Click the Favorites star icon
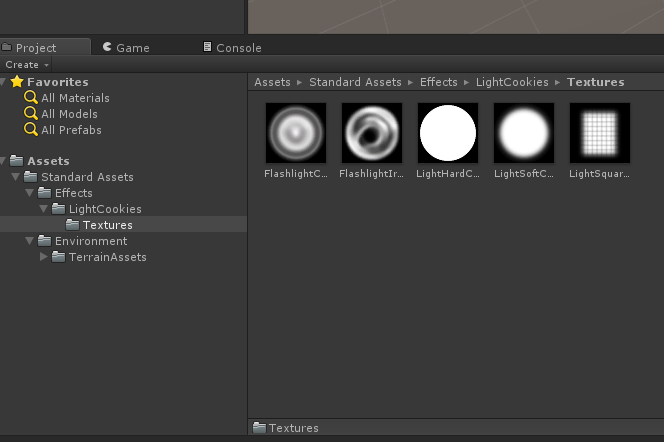 click(17, 81)
